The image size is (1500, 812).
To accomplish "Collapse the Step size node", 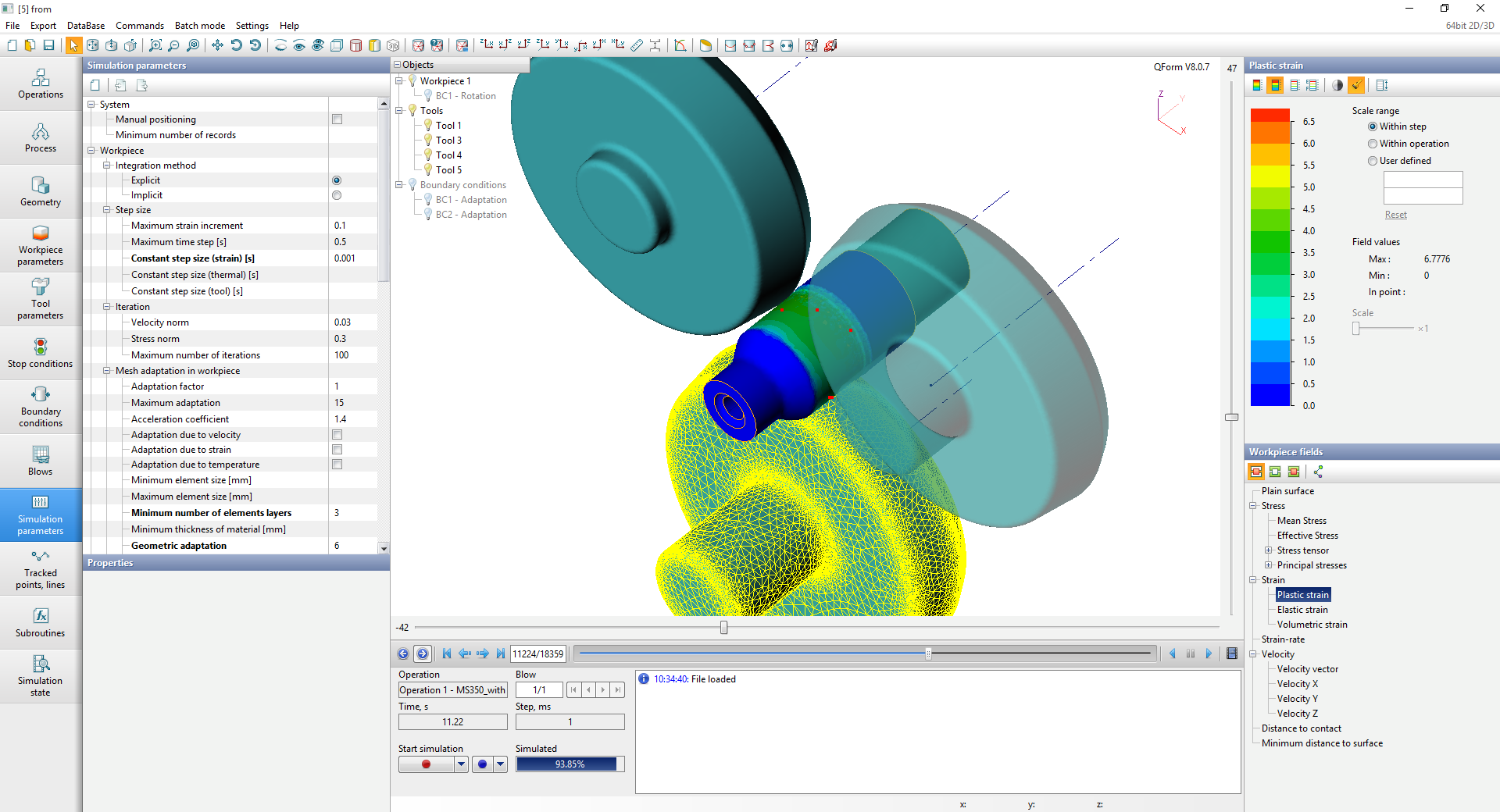I will pyautogui.click(x=107, y=210).
